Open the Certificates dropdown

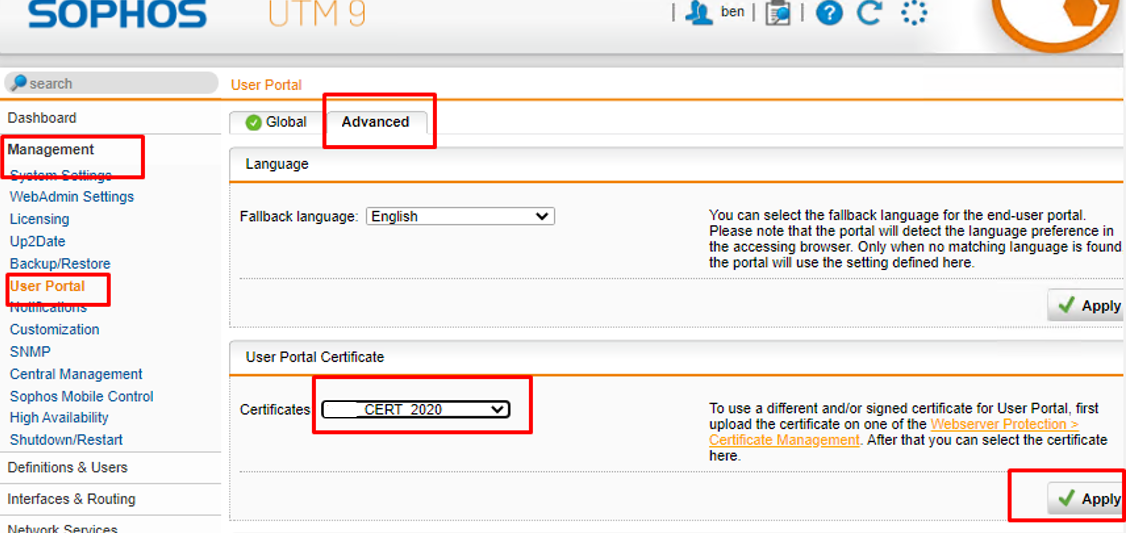click(x=415, y=410)
